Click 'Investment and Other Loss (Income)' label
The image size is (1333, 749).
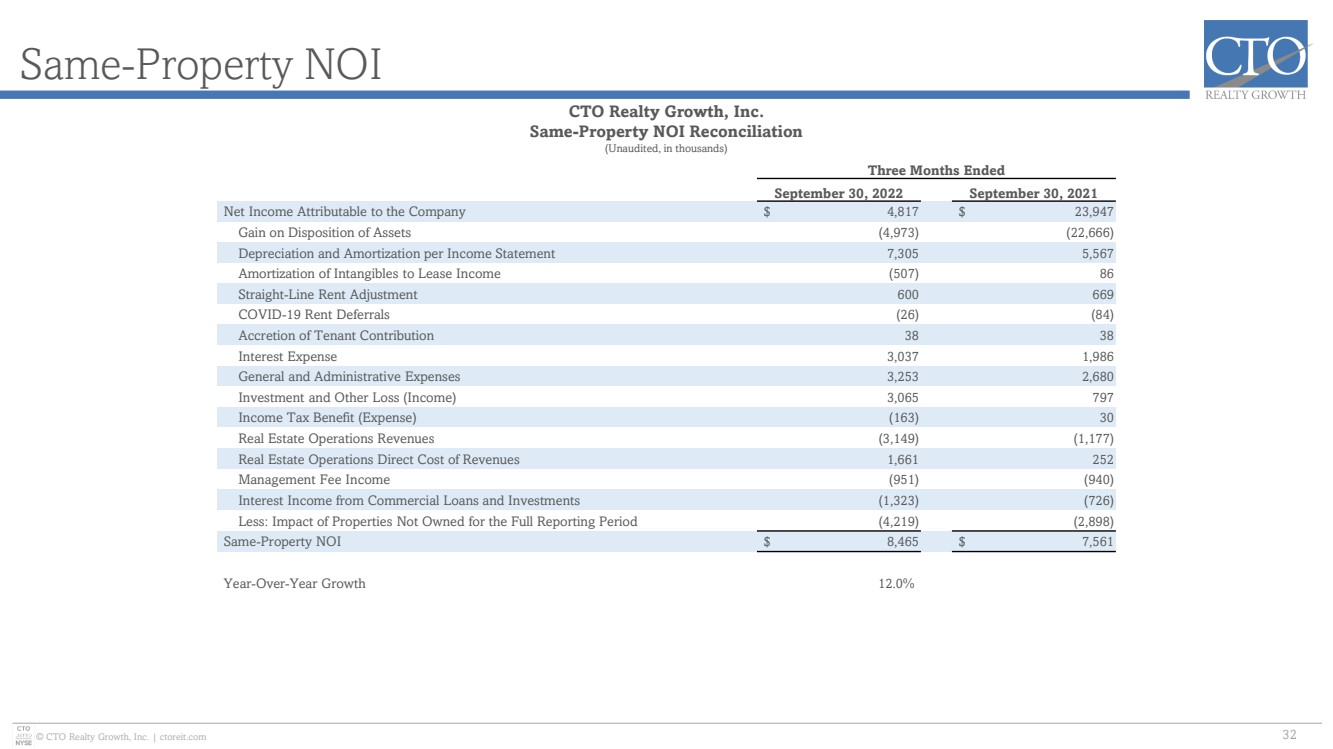click(347, 397)
